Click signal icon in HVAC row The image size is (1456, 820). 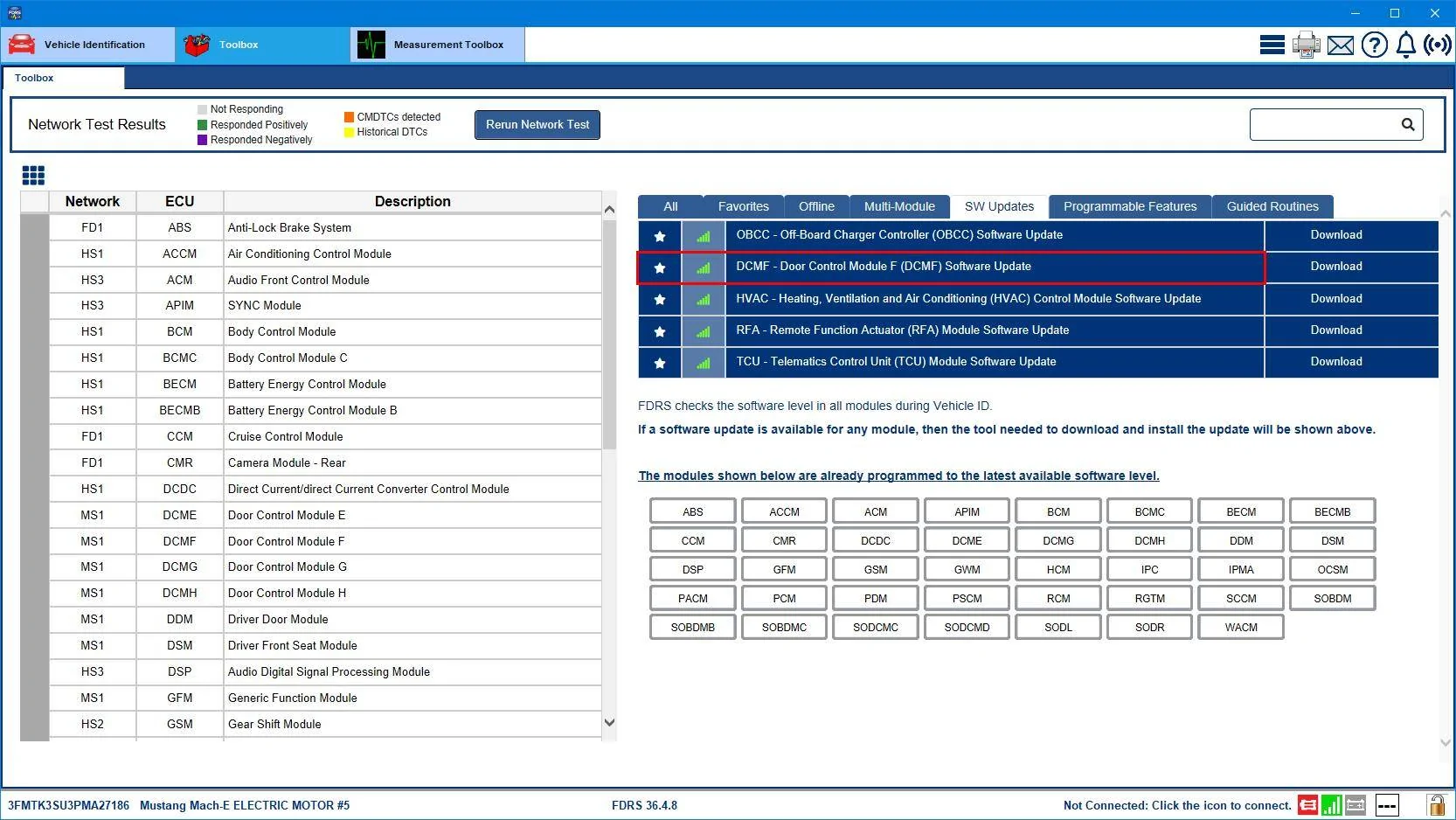704,300
